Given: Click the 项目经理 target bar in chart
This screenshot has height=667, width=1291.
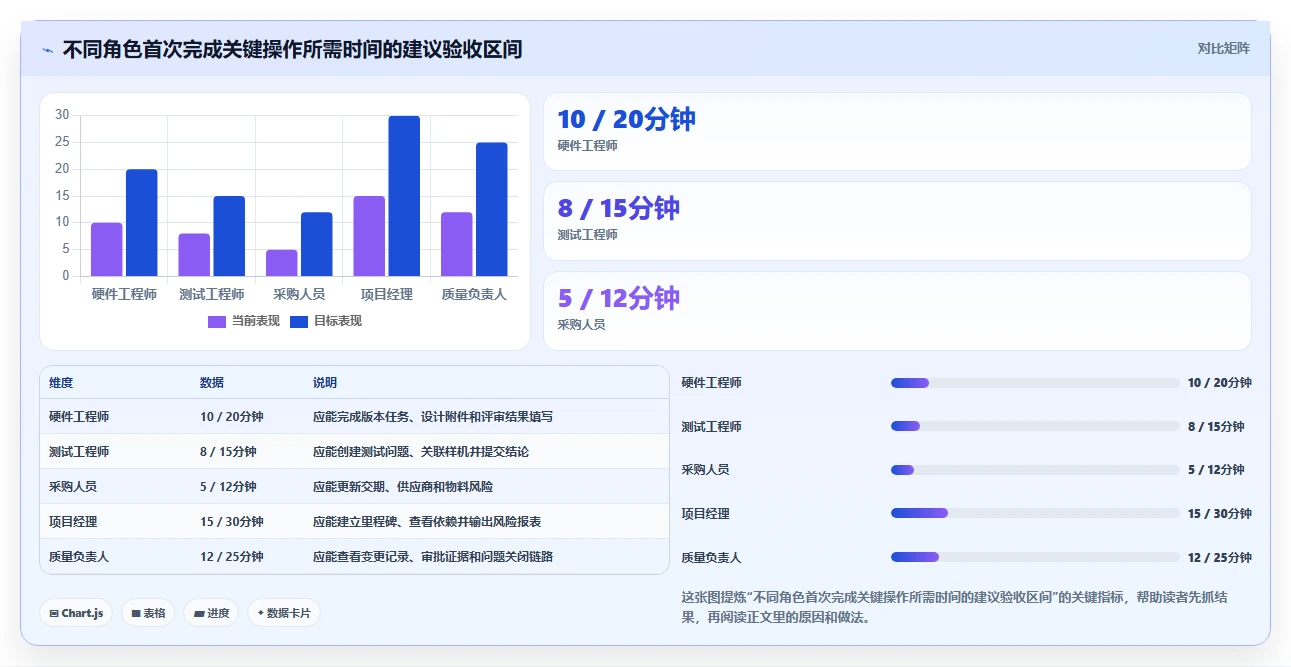Looking at the screenshot, I should pos(404,196).
